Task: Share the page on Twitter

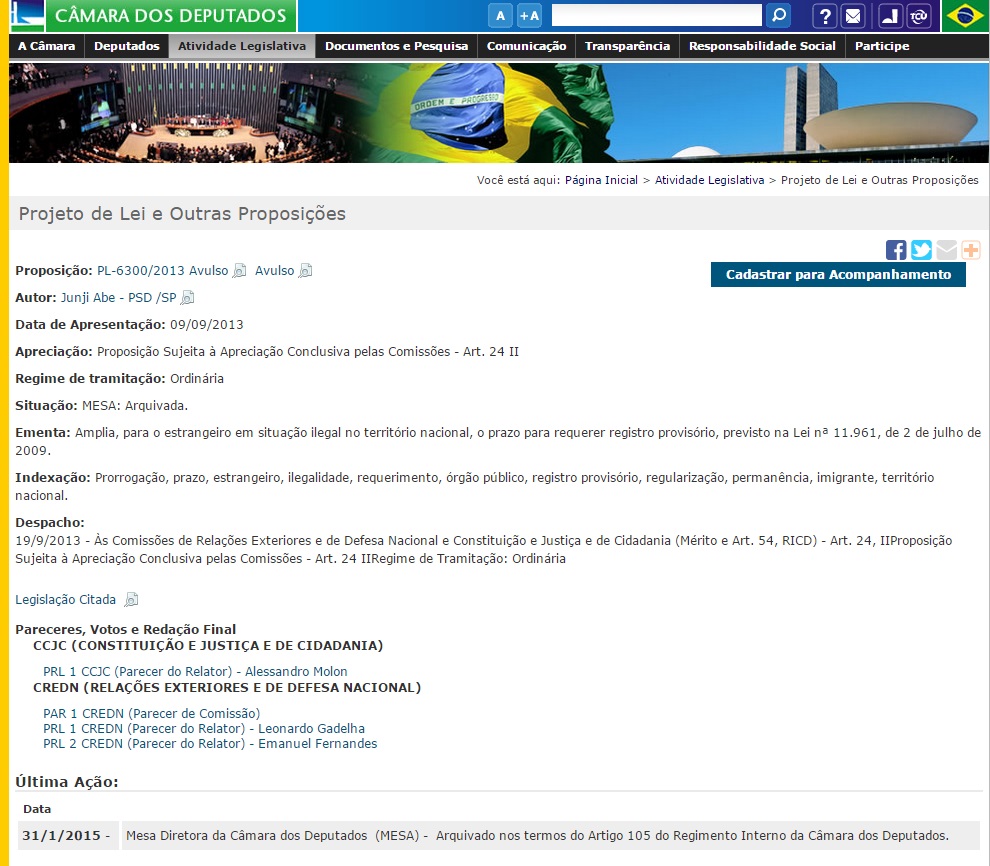Action: 921,250
